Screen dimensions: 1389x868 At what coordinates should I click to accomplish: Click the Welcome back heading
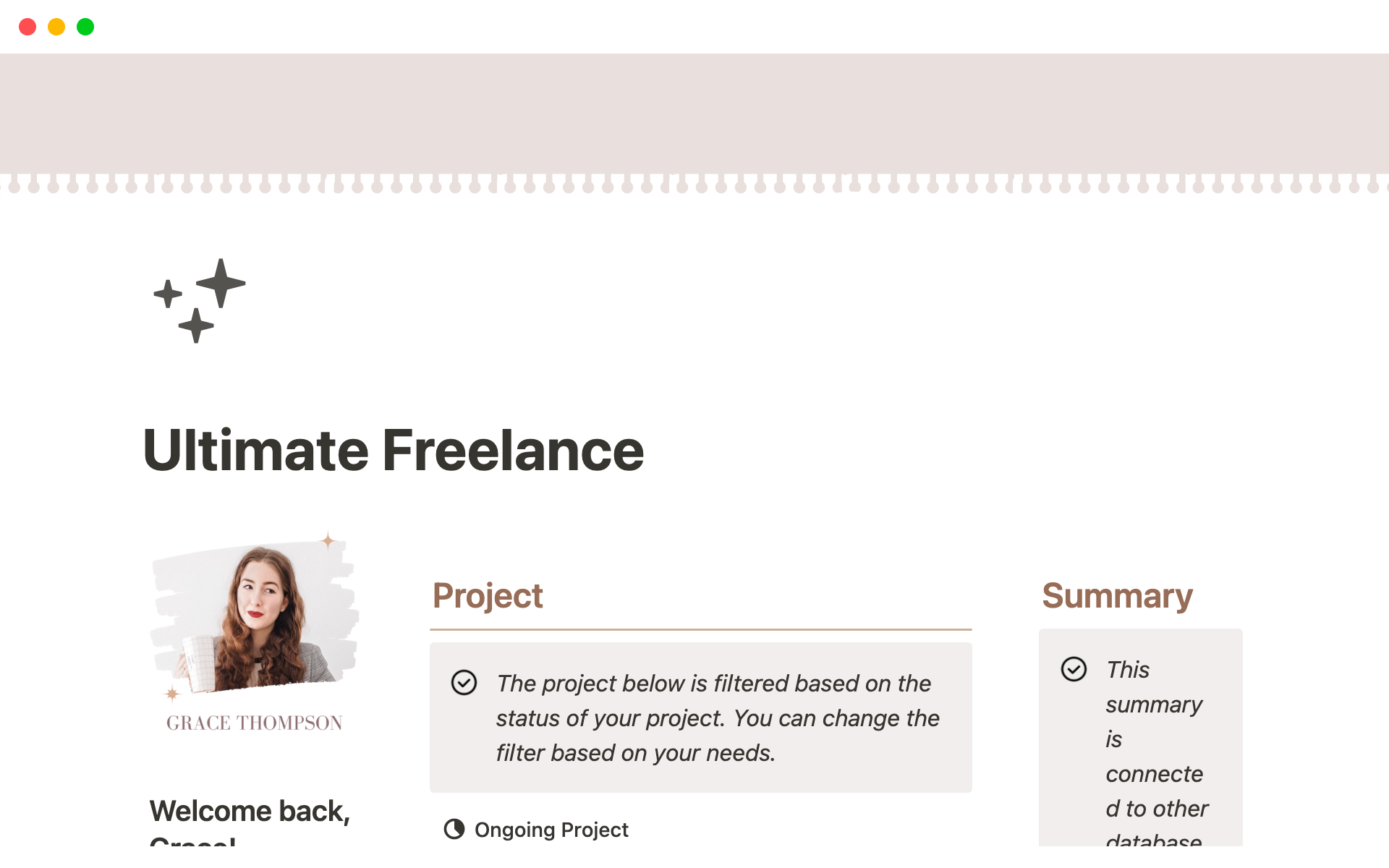click(x=250, y=812)
